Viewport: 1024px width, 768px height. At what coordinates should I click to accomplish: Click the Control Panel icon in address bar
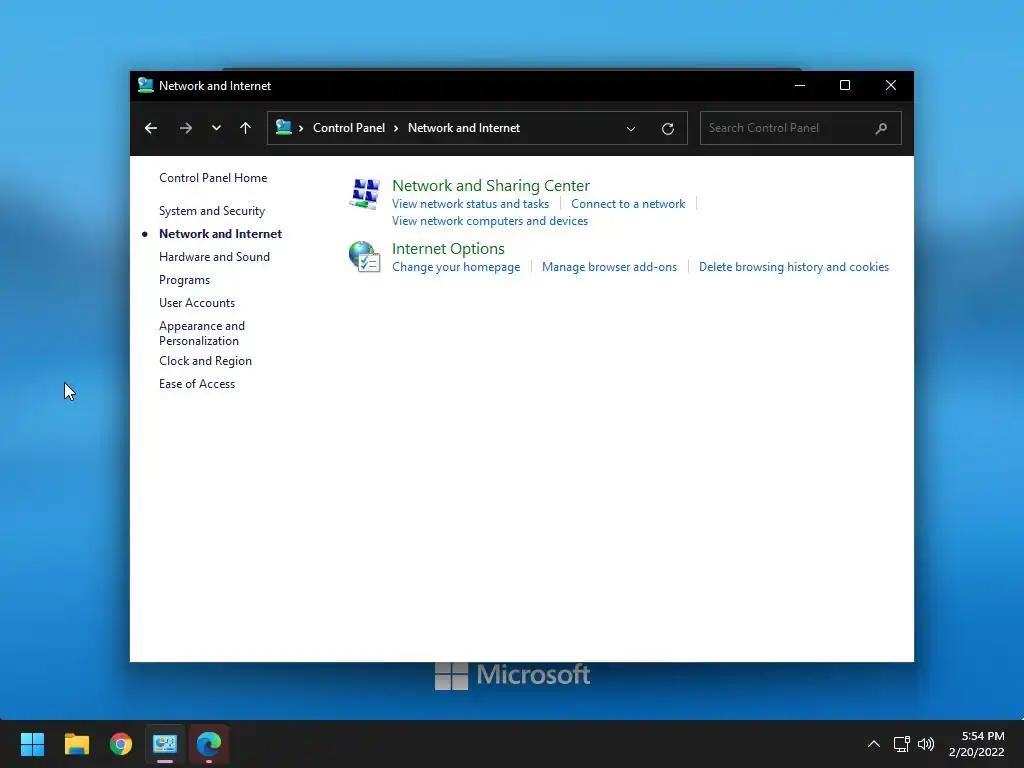(283, 127)
